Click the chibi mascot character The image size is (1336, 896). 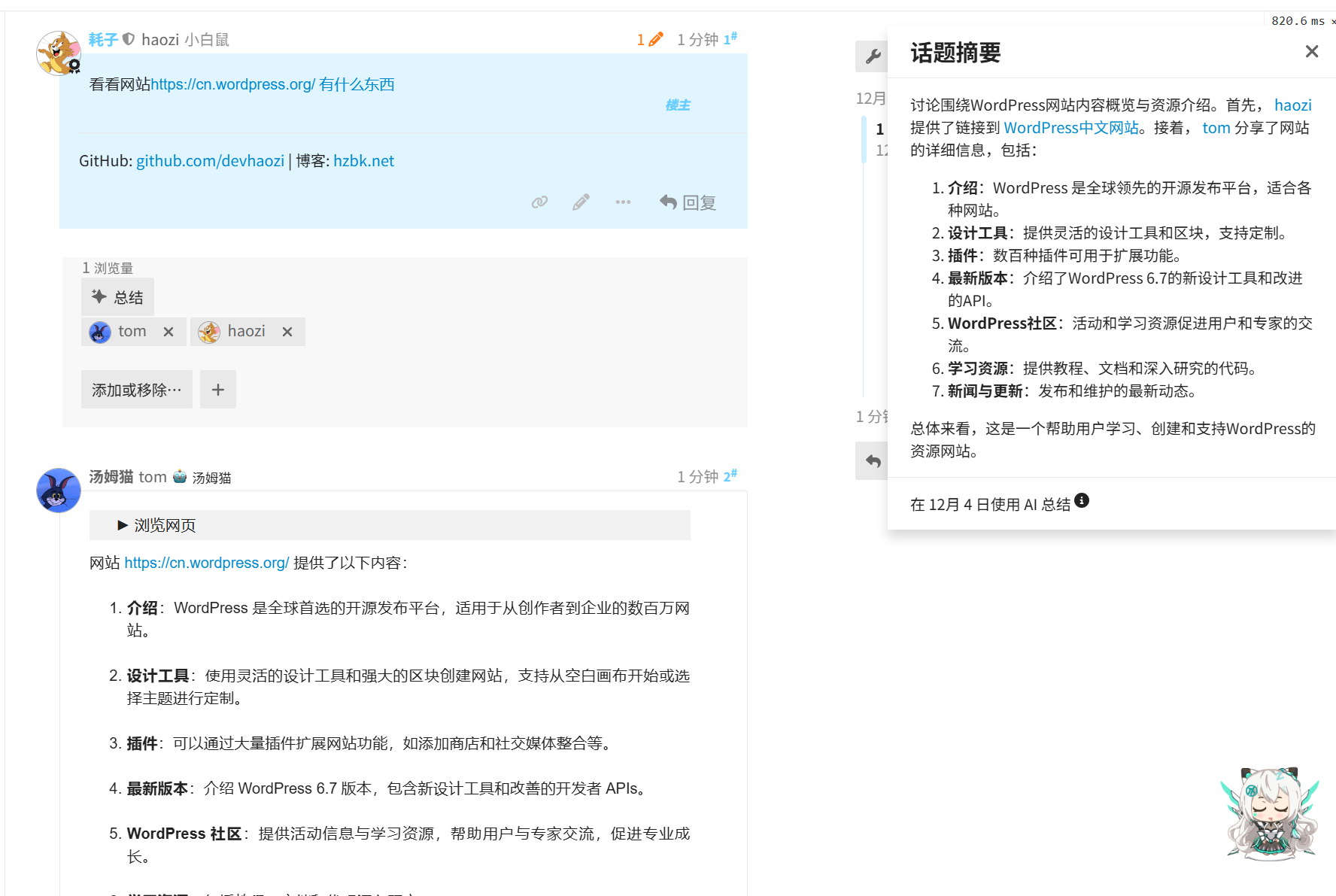[1270, 813]
